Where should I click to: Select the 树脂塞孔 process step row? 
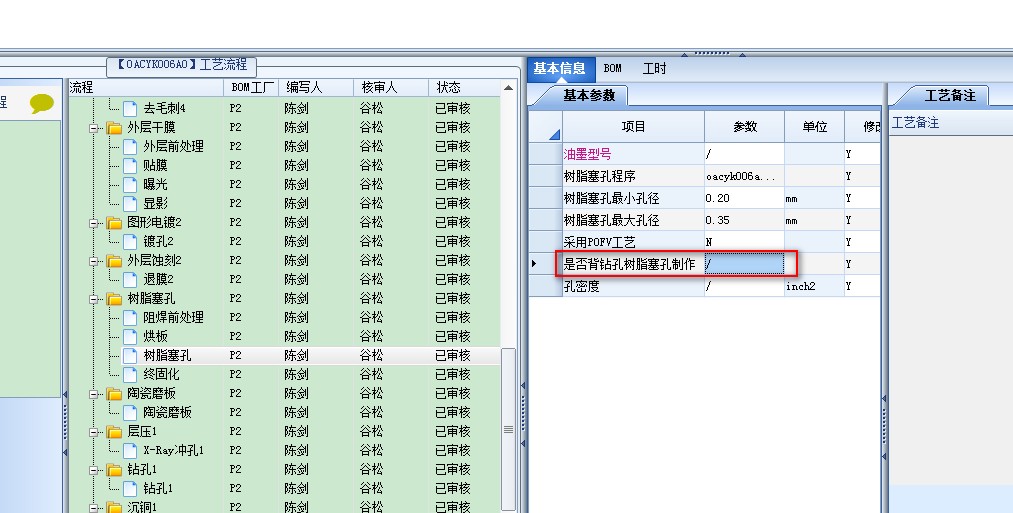click(284, 356)
